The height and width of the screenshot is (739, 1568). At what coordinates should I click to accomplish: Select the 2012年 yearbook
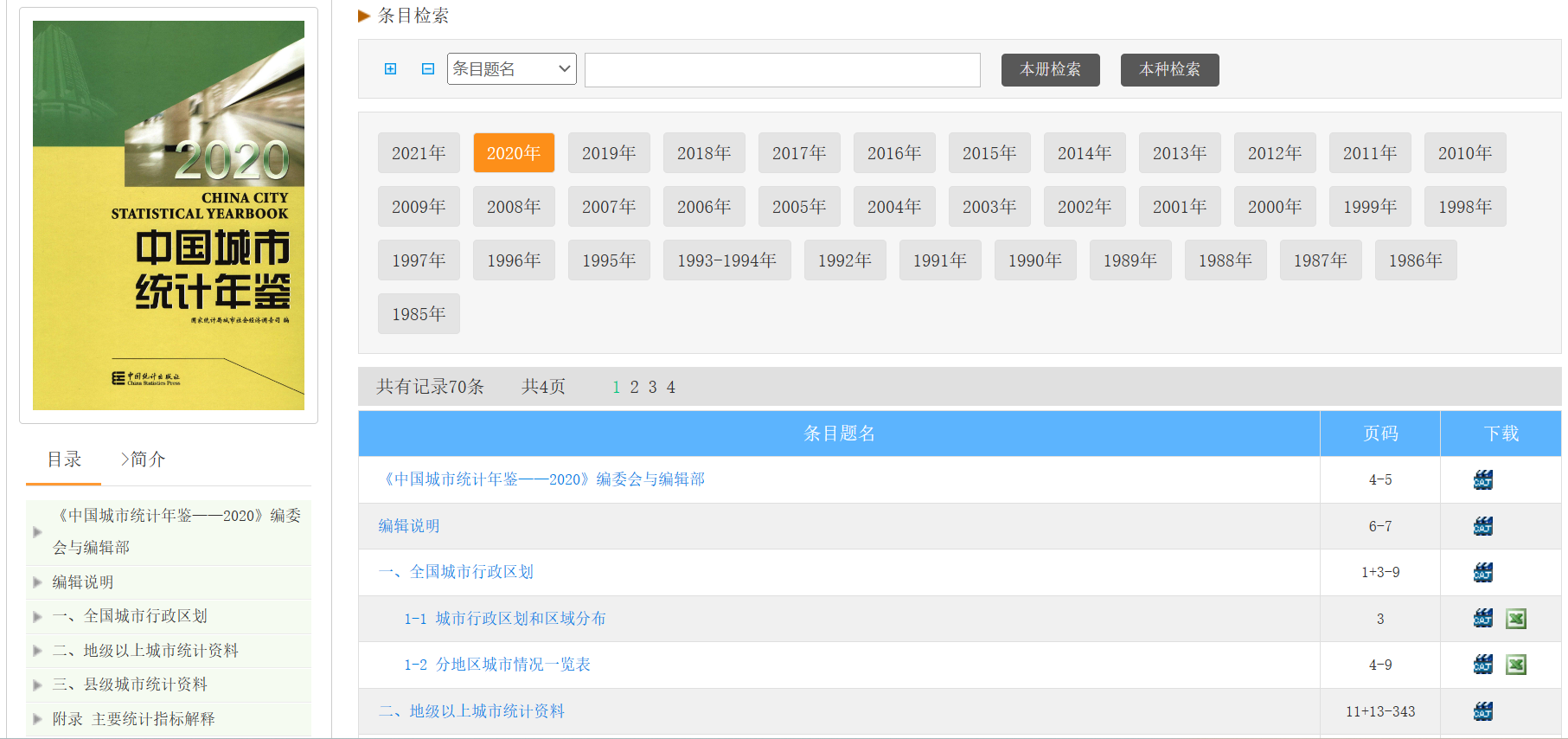tap(1275, 153)
